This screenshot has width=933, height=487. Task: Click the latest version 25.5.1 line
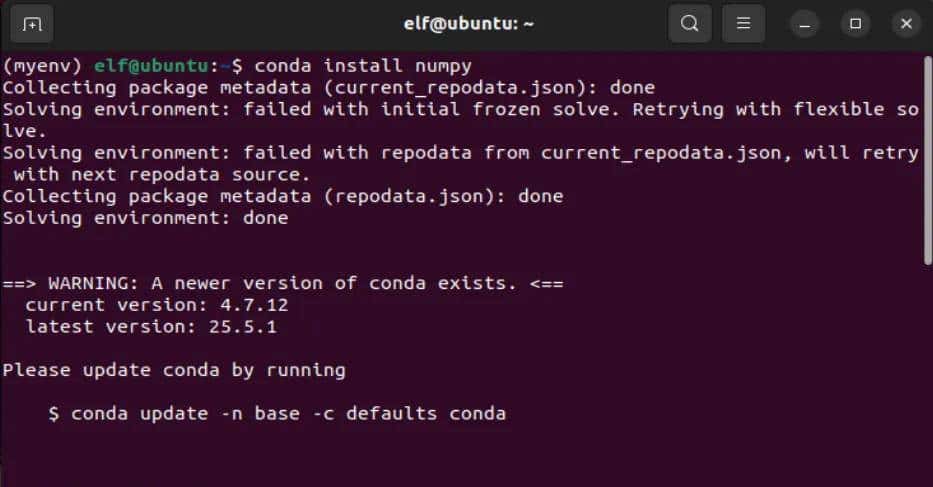(x=156, y=327)
